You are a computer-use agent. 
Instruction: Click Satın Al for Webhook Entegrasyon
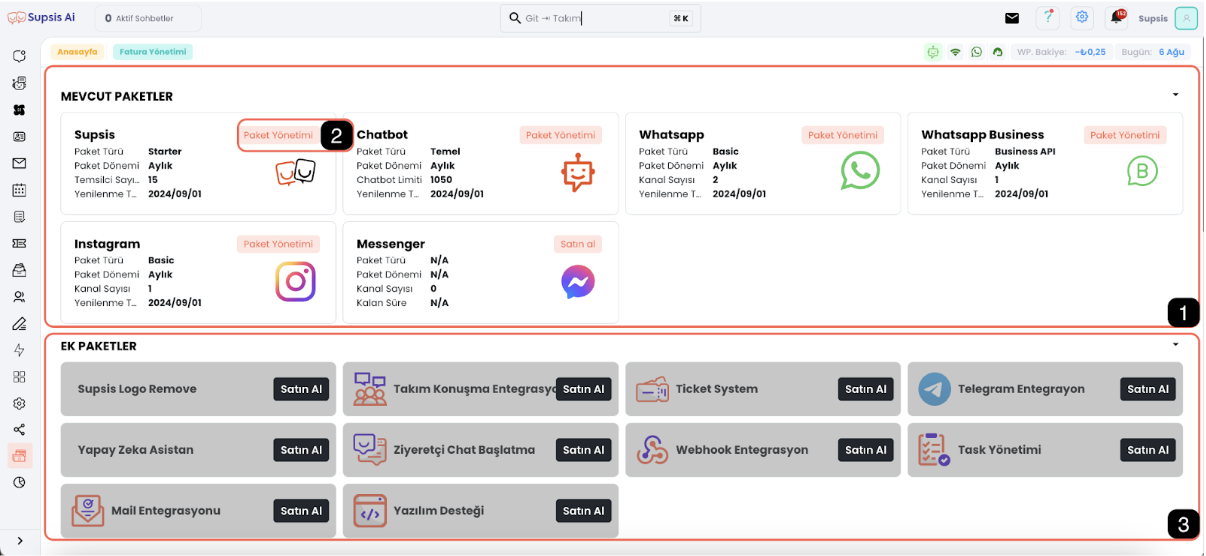point(865,450)
